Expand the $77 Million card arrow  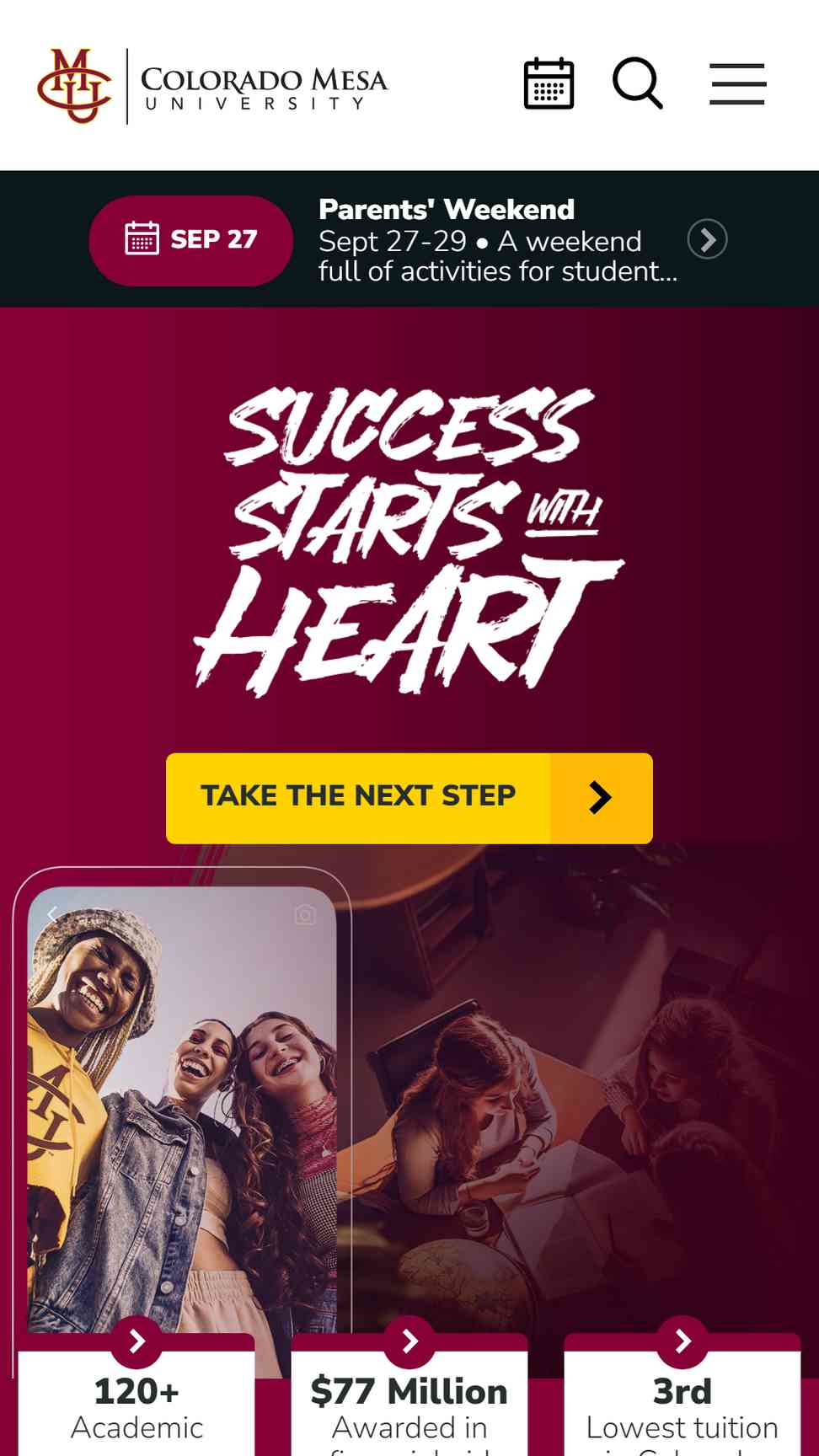(x=409, y=1341)
